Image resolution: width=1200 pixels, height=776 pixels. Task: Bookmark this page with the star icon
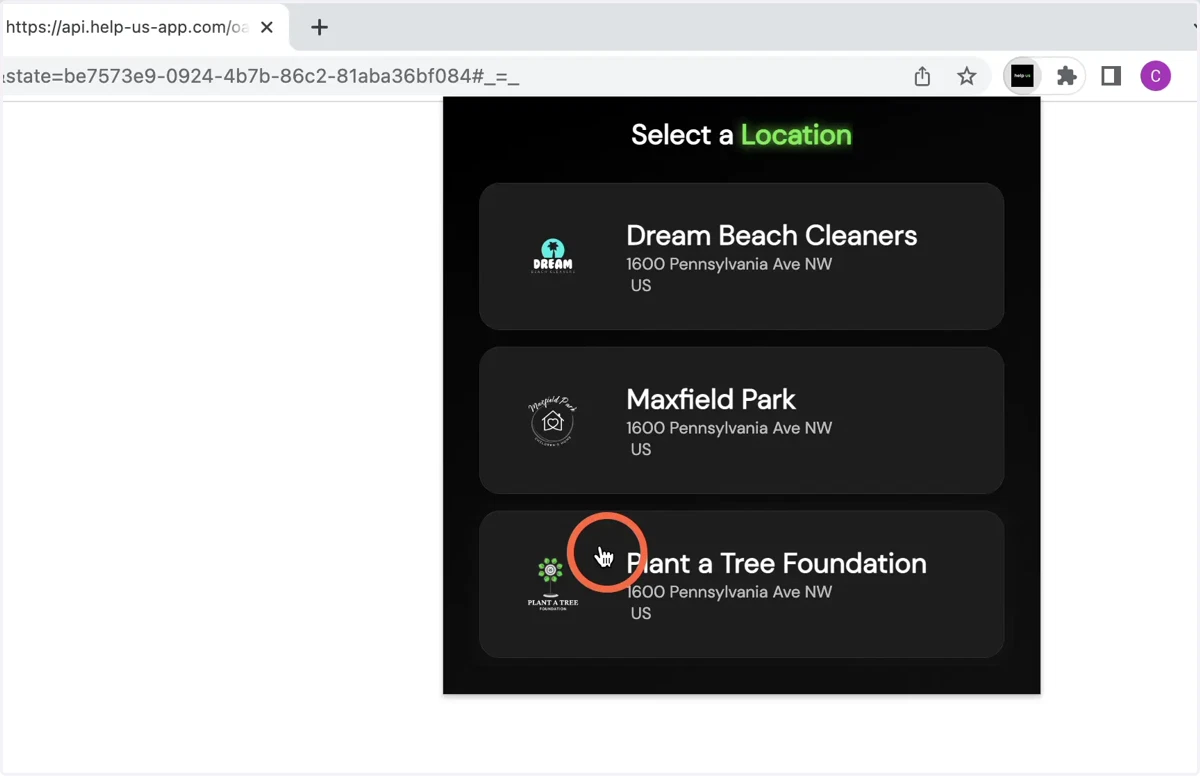tap(966, 76)
